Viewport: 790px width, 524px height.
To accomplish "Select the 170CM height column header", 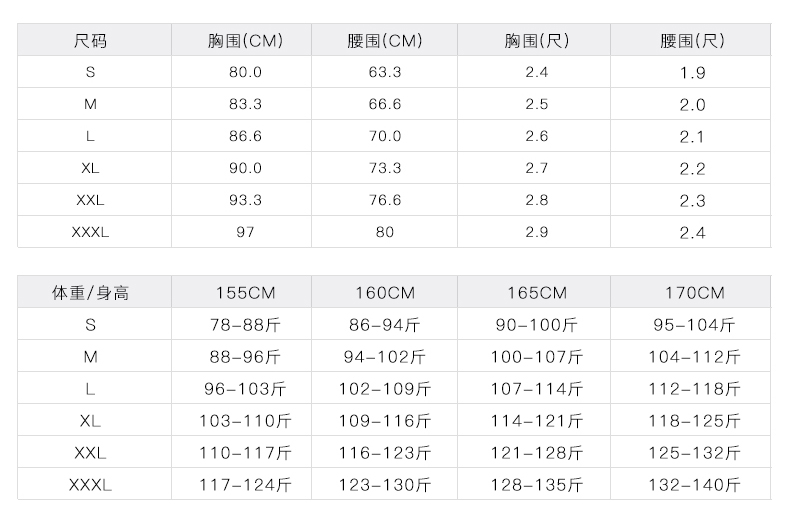I will pos(695,293).
